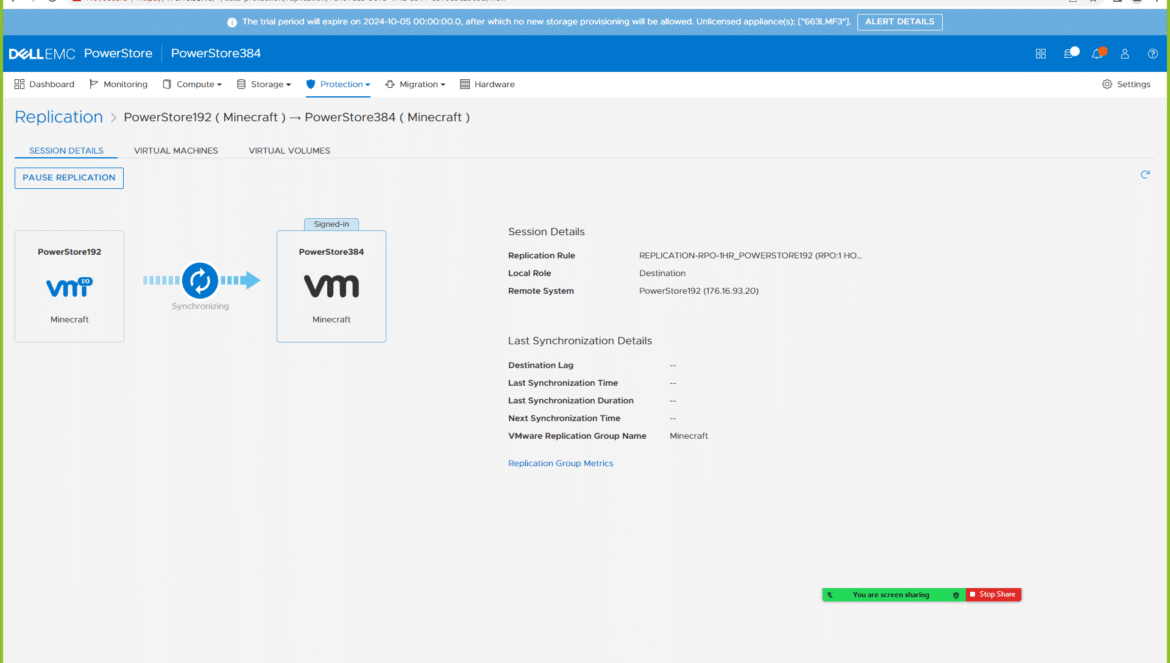
Task: Click the PowerStore384 cluster name in header
Action: click(216, 54)
